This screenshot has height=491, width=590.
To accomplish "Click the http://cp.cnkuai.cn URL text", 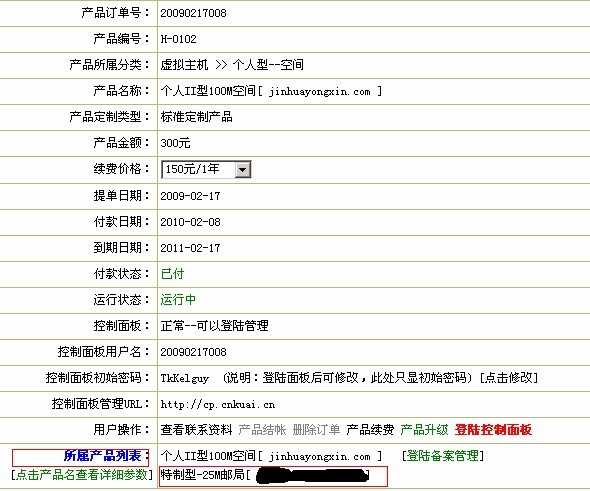I will click(217, 404).
